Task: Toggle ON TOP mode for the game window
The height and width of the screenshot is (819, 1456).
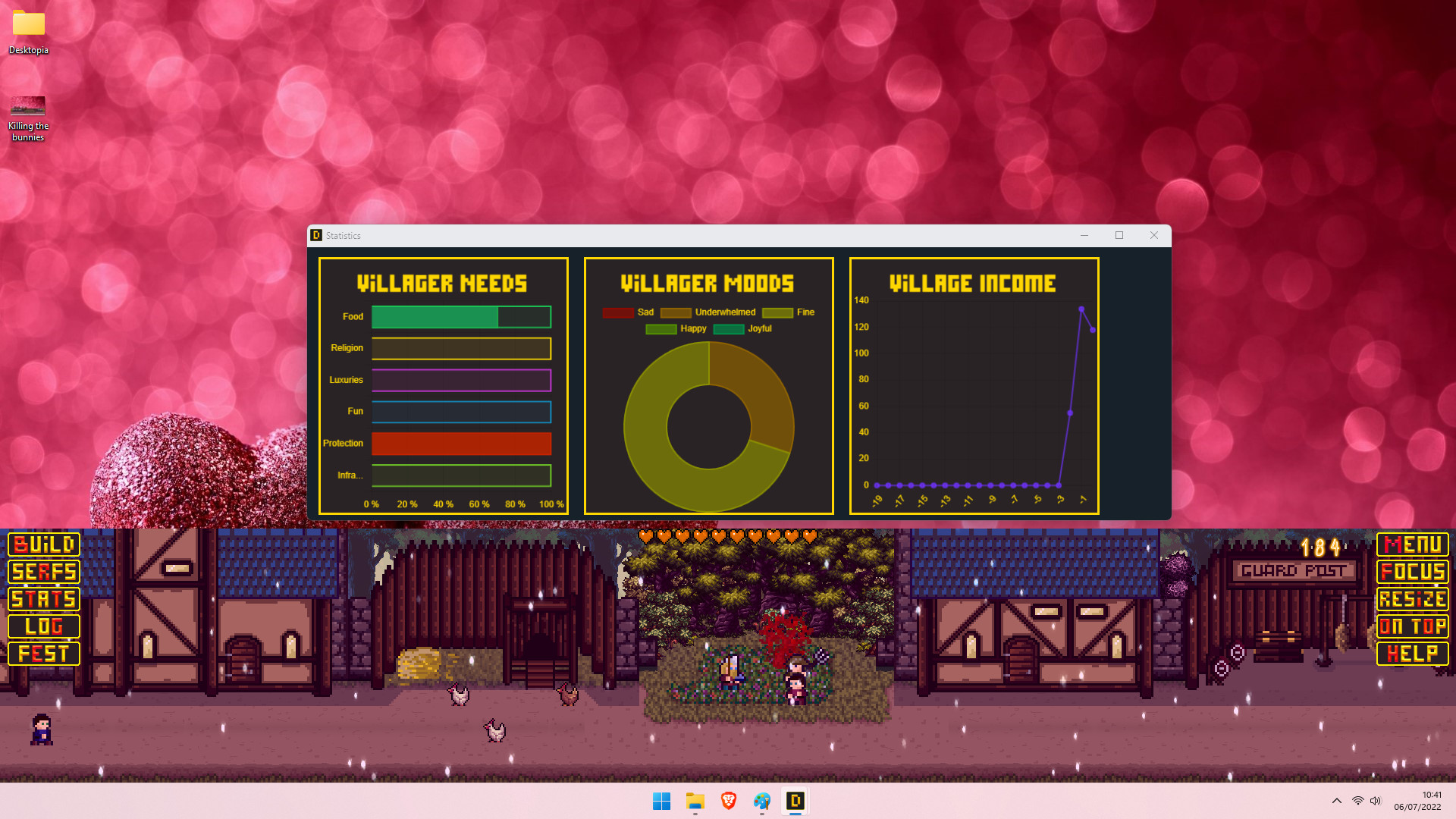Action: pyautogui.click(x=1412, y=626)
